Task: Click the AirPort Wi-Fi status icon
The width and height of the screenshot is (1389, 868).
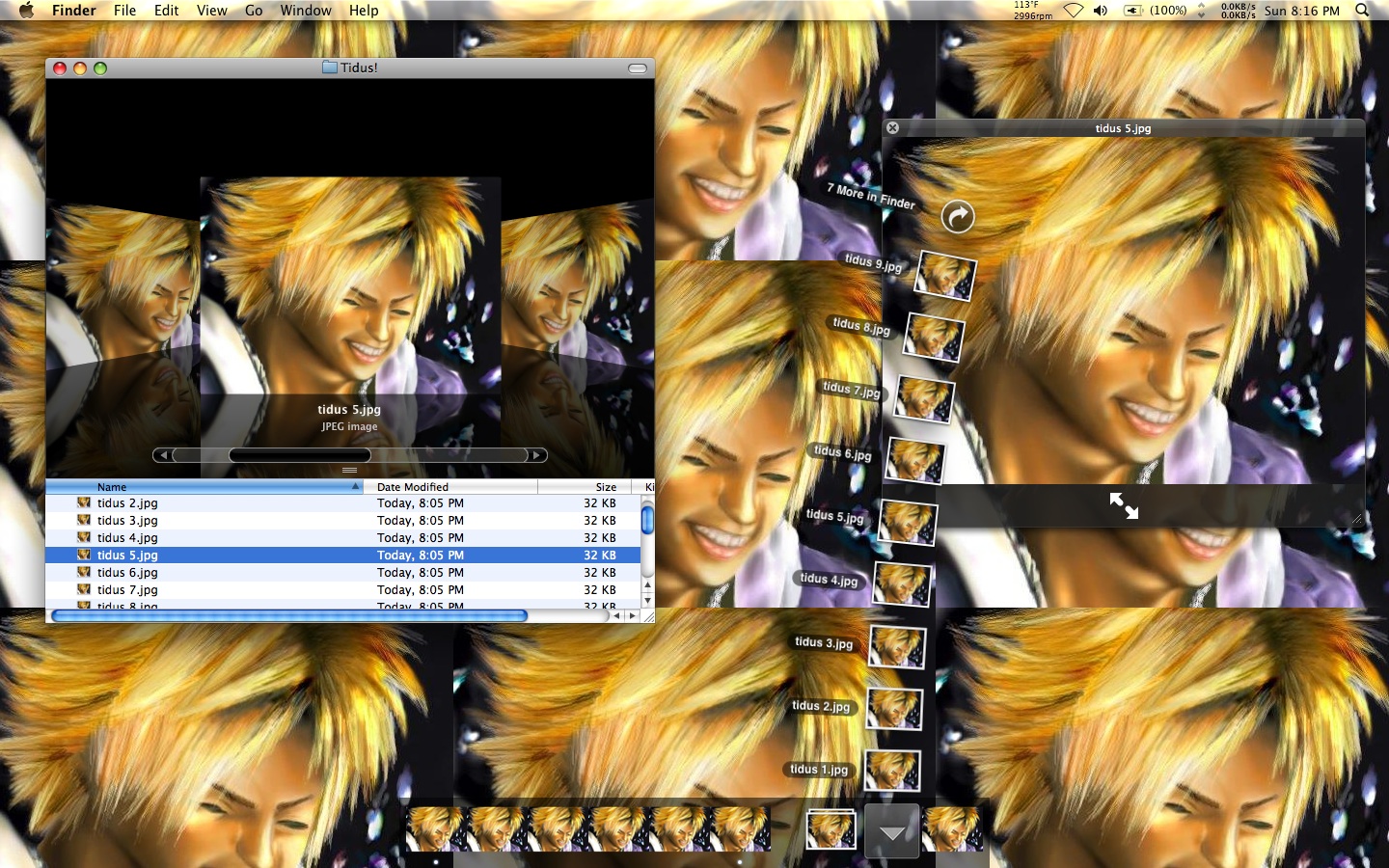Action: pos(1074,11)
